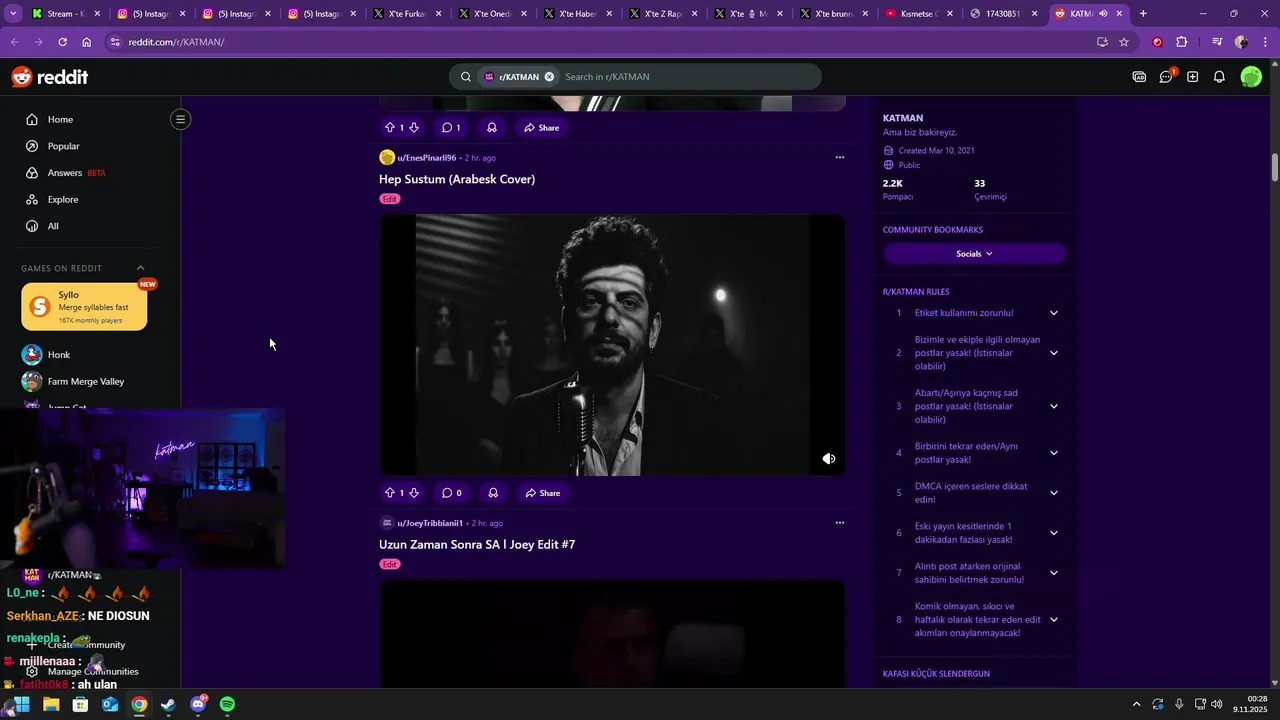Image resolution: width=1280 pixels, height=720 pixels.
Task: Remove the r/KATMAN search filter chip
Action: pos(549,77)
